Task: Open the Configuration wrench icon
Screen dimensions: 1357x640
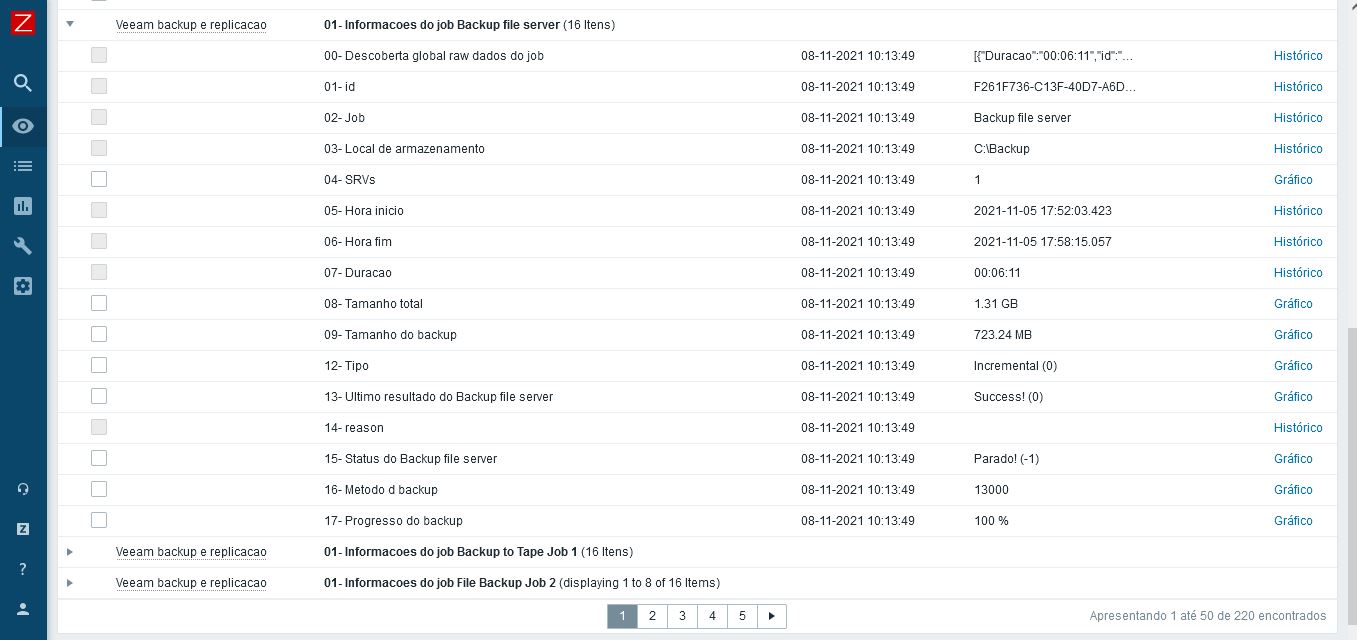Action: [23, 246]
